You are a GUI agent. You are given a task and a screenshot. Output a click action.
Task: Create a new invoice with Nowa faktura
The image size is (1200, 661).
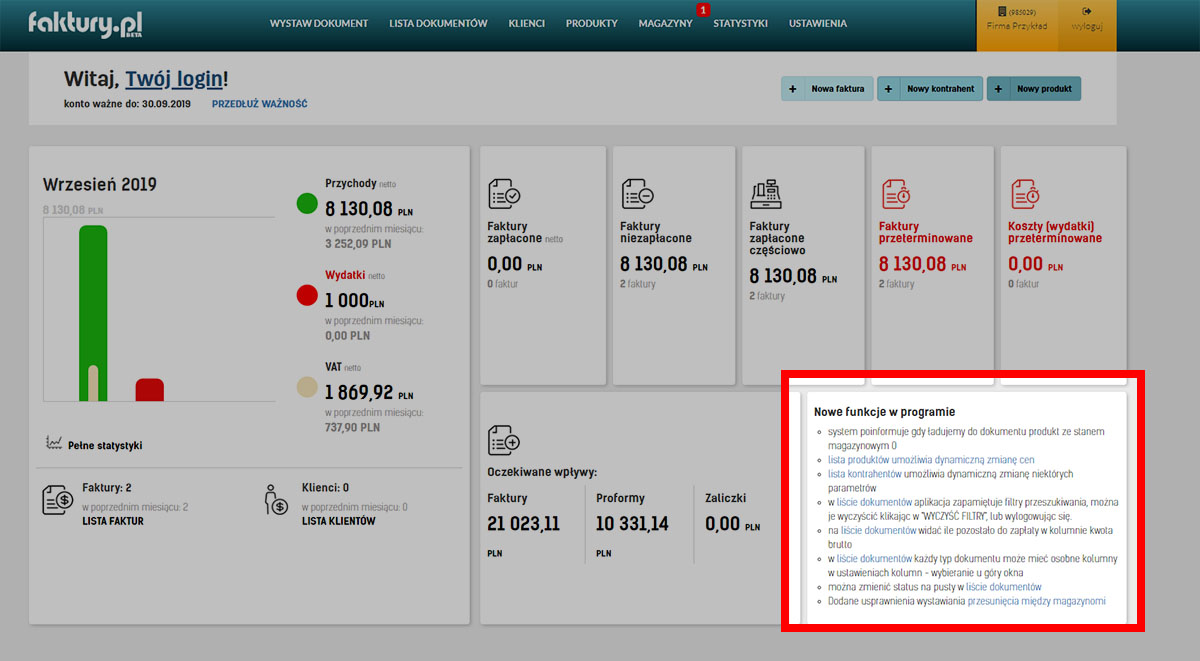pyautogui.click(x=827, y=89)
